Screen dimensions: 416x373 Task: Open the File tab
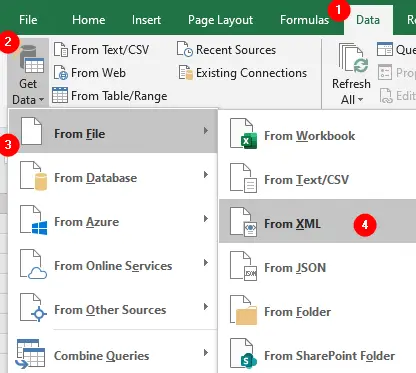coord(28,20)
